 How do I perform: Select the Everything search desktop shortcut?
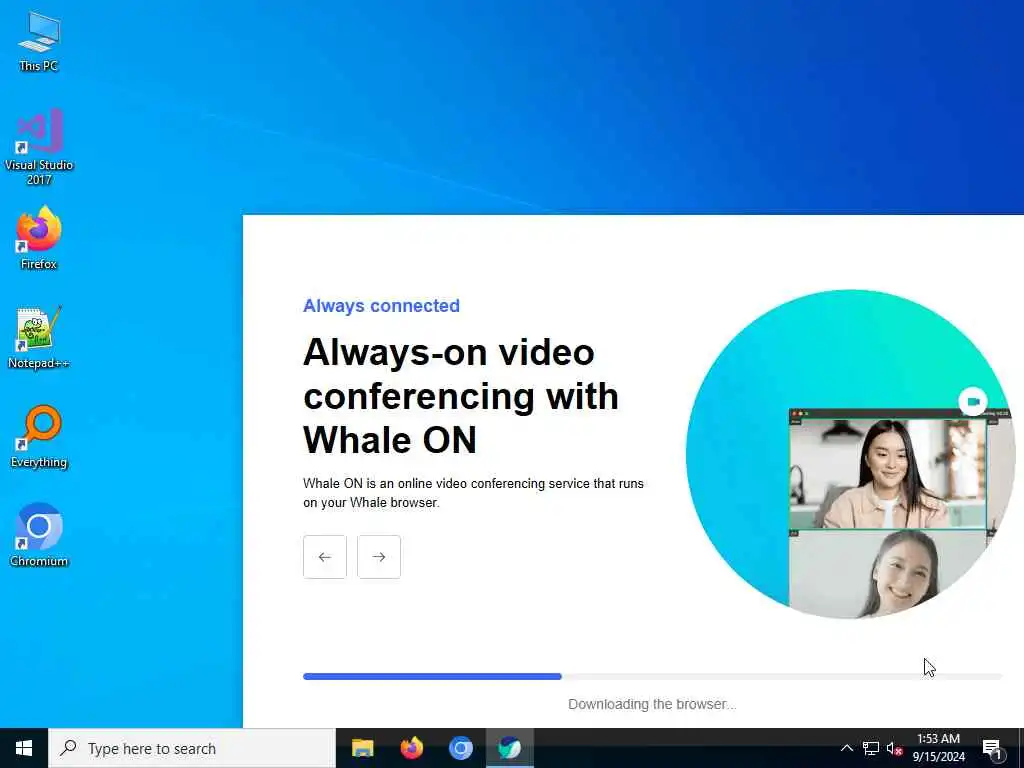coord(39,436)
